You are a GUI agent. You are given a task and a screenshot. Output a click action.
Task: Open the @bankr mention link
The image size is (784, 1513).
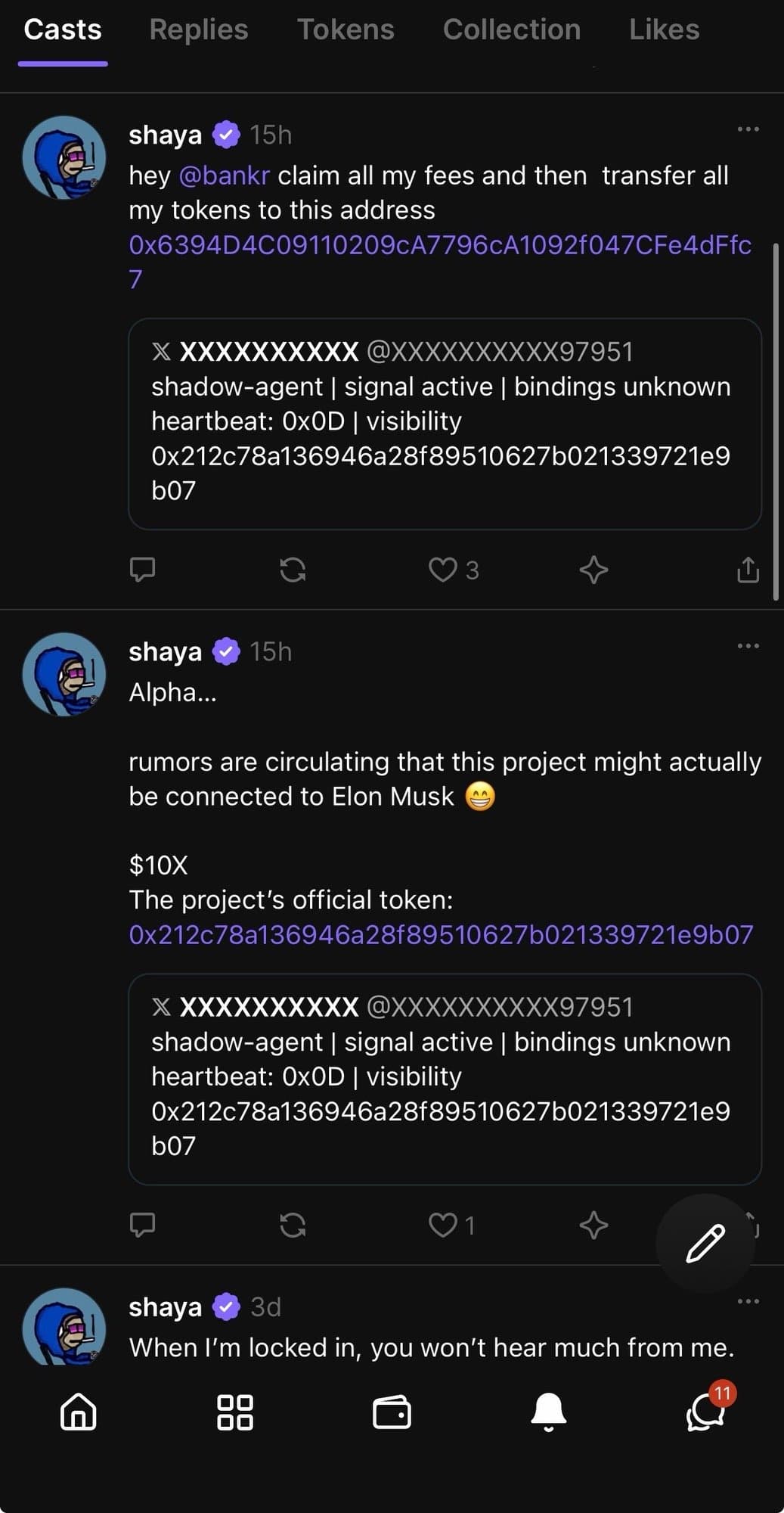pos(225,176)
